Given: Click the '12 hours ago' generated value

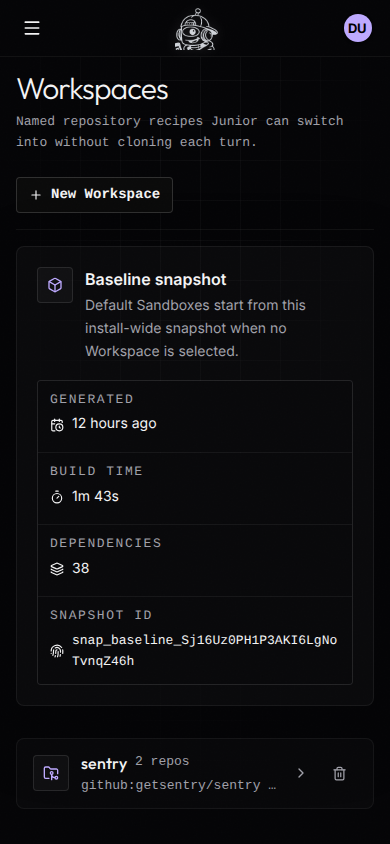Looking at the screenshot, I should 114,424.
